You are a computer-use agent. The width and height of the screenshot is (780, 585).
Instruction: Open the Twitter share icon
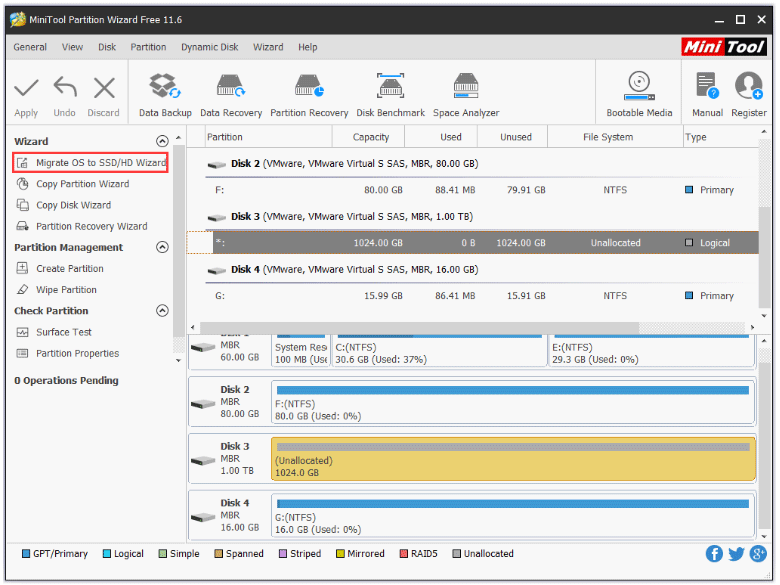tap(736, 554)
